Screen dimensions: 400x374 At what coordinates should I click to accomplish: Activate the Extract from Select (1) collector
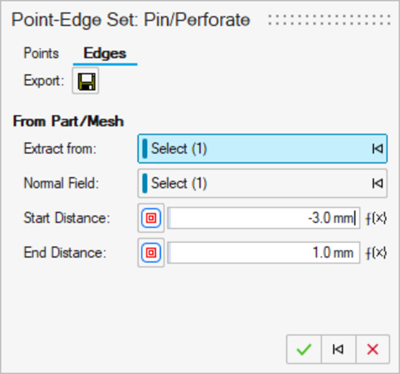pos(262,149)
